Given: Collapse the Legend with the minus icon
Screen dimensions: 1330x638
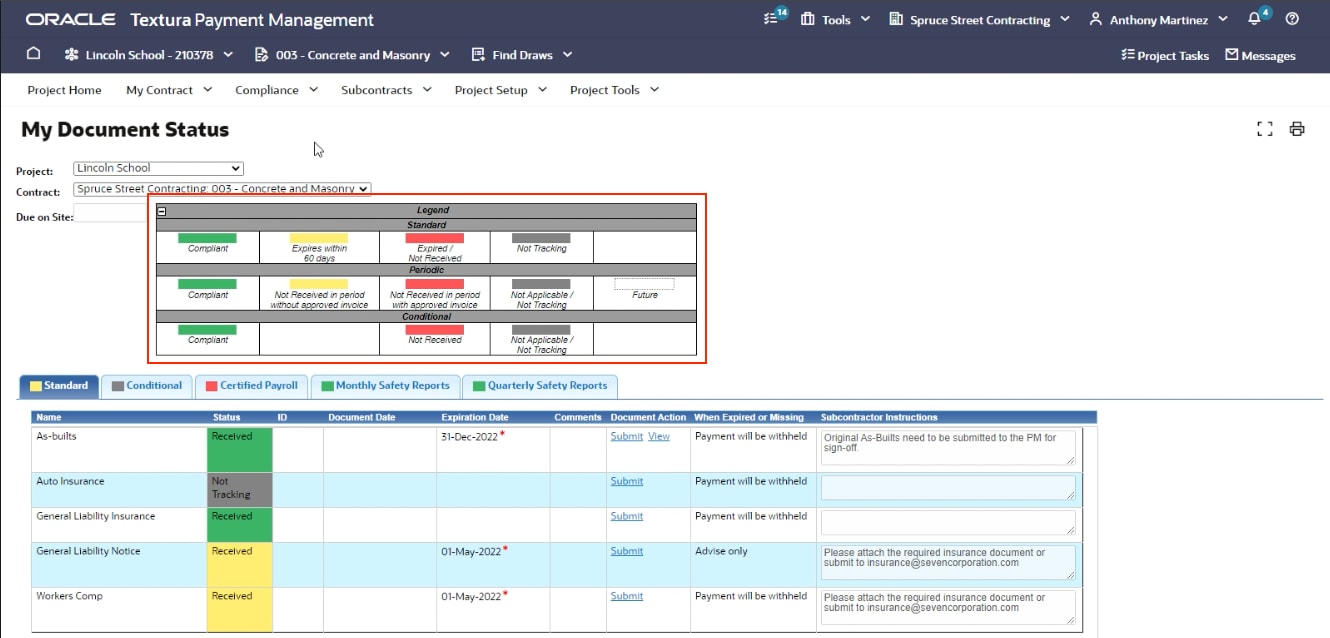Looking at the screenshot, I should [x=163, y=211].
